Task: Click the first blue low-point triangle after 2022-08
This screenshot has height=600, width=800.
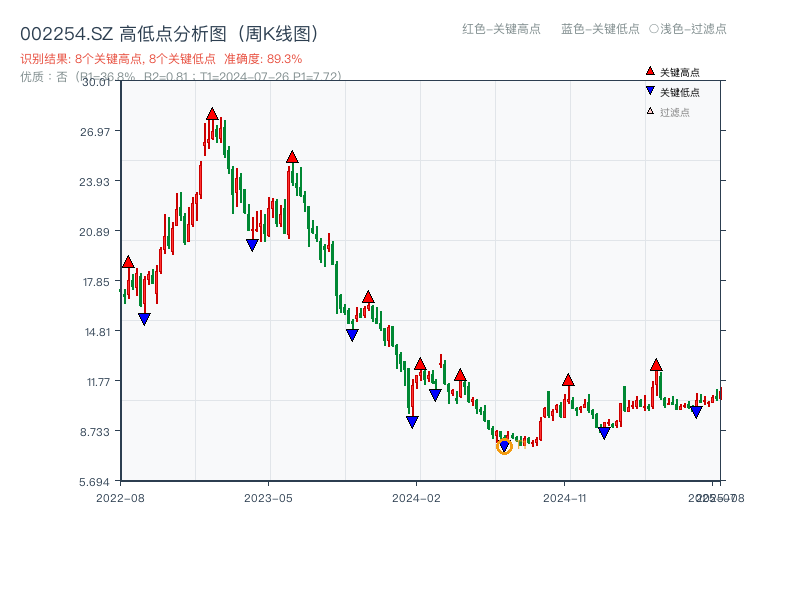Action: (x=146, y=317)
